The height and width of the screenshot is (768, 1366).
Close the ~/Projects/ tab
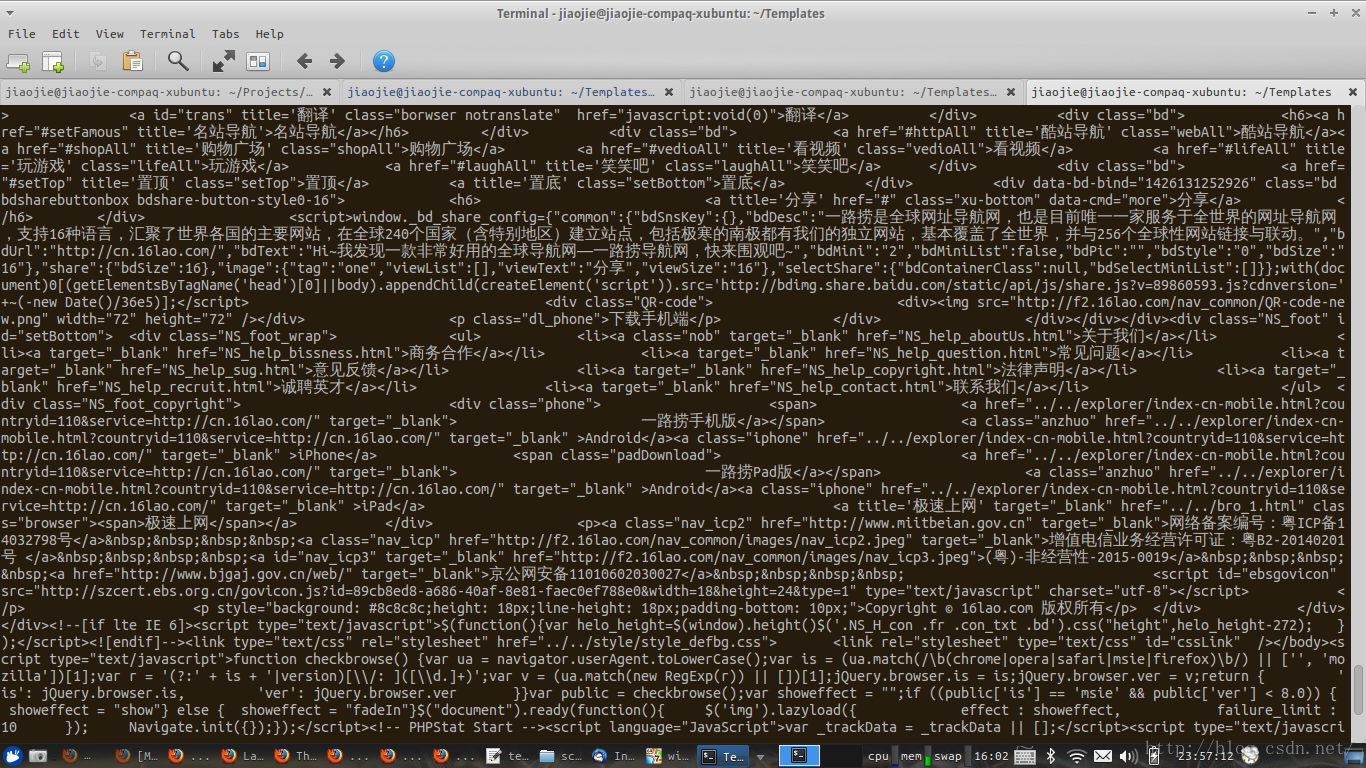tap(328, 92)
